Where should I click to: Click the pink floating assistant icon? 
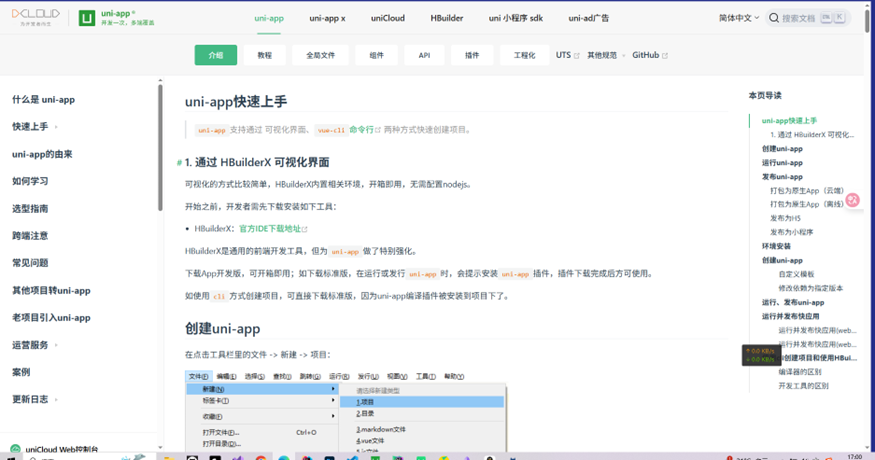853,200
